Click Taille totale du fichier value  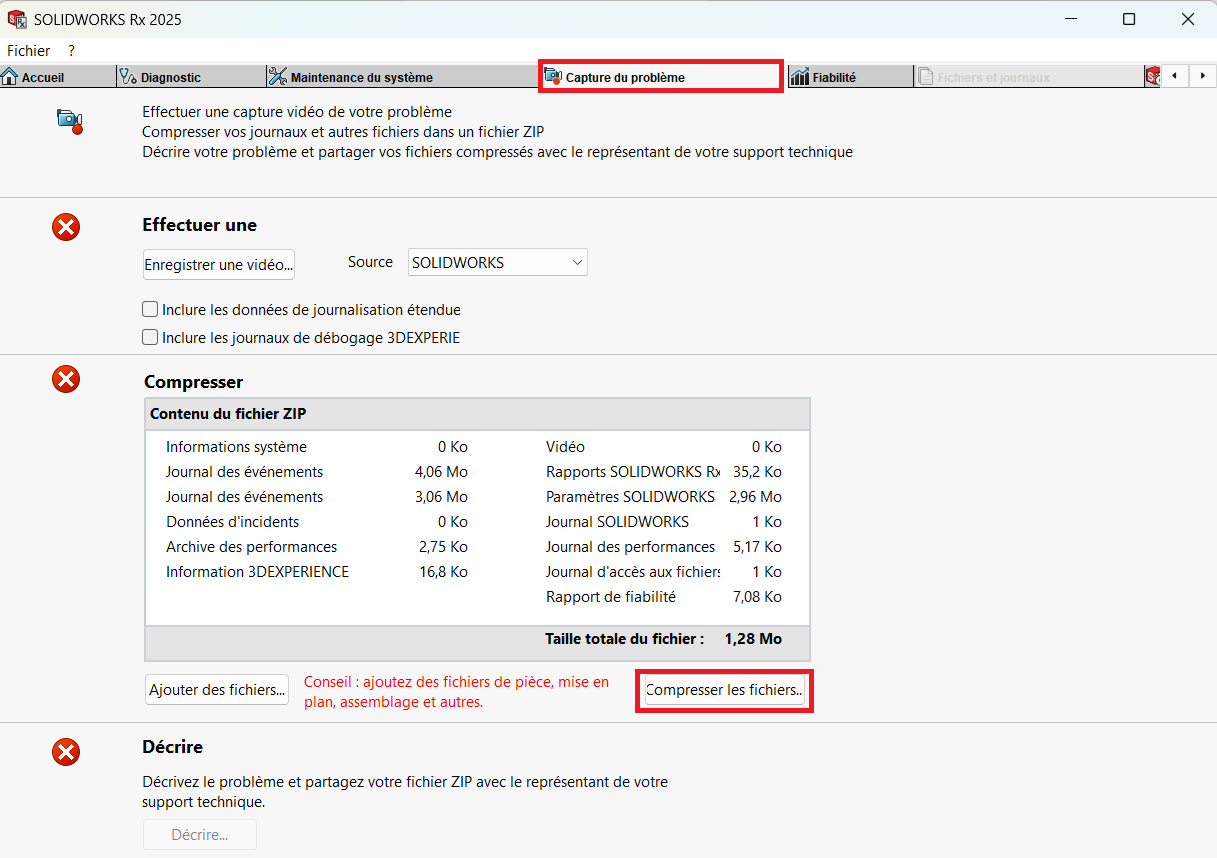coord(753,639)
